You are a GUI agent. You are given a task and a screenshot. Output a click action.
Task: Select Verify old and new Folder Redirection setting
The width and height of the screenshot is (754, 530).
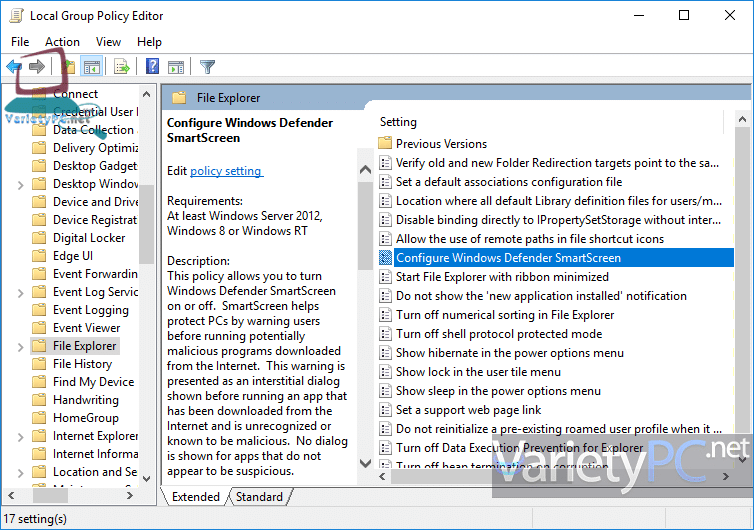[x=557, y=163]
